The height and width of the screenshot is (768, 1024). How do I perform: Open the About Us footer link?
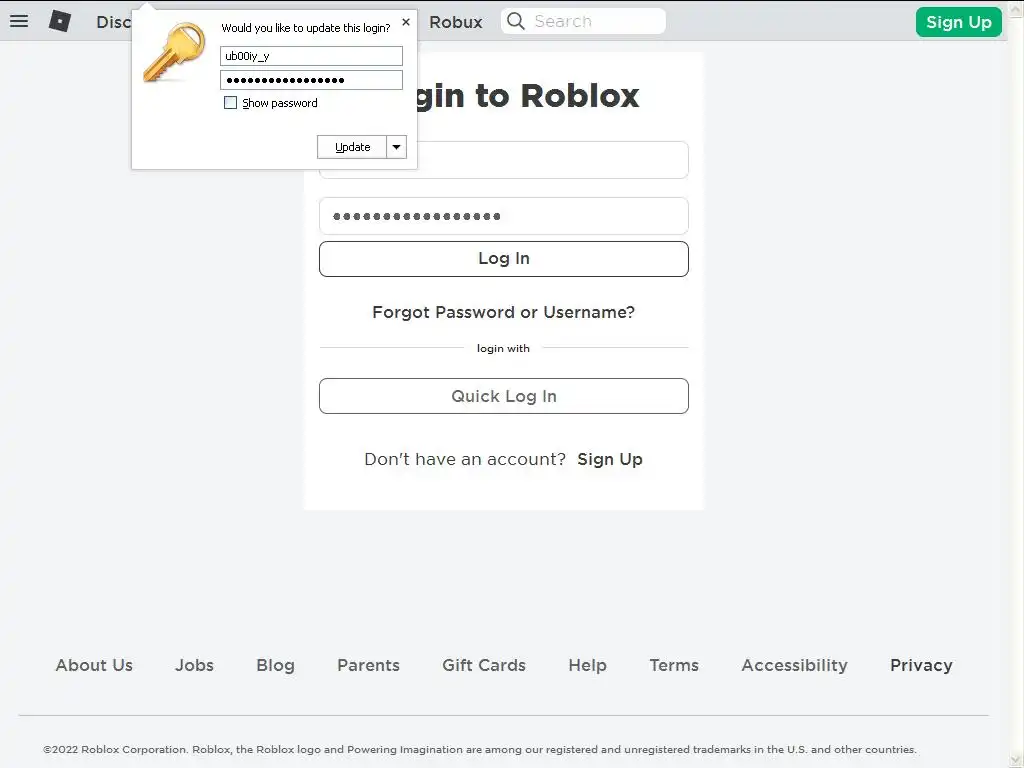tap(94, 665)
